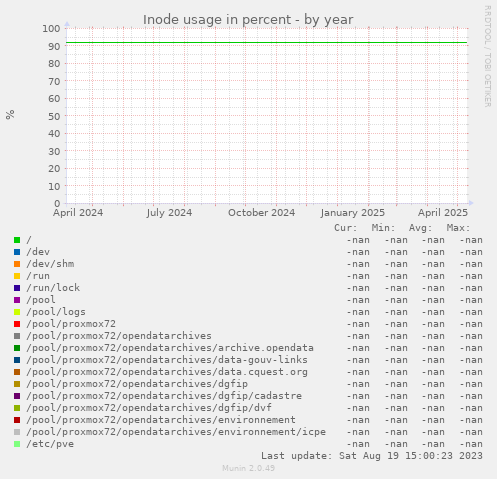497x479 pixels.
Task: Click the Munin 2.0.49 version text
Action: [249, 468]
